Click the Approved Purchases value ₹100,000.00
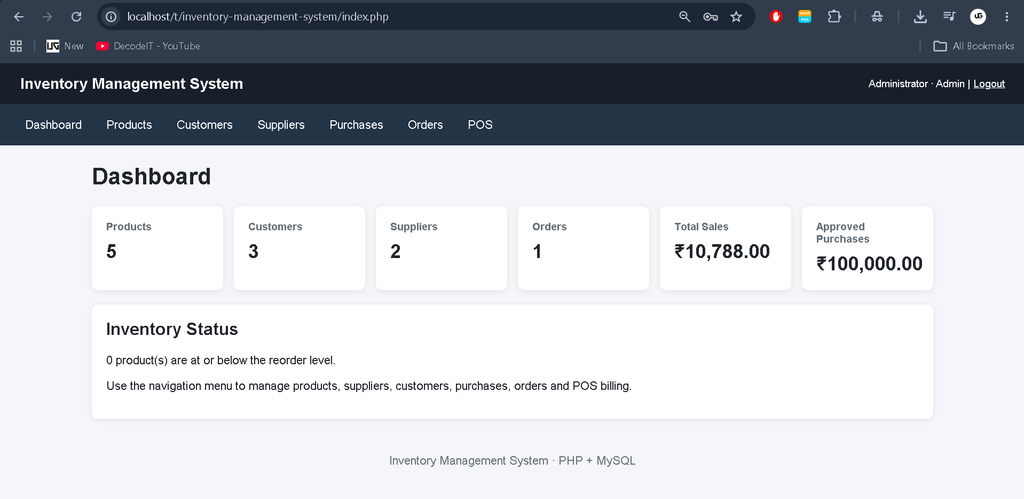This screenshot has height=499, width=1024. point(869,264)
